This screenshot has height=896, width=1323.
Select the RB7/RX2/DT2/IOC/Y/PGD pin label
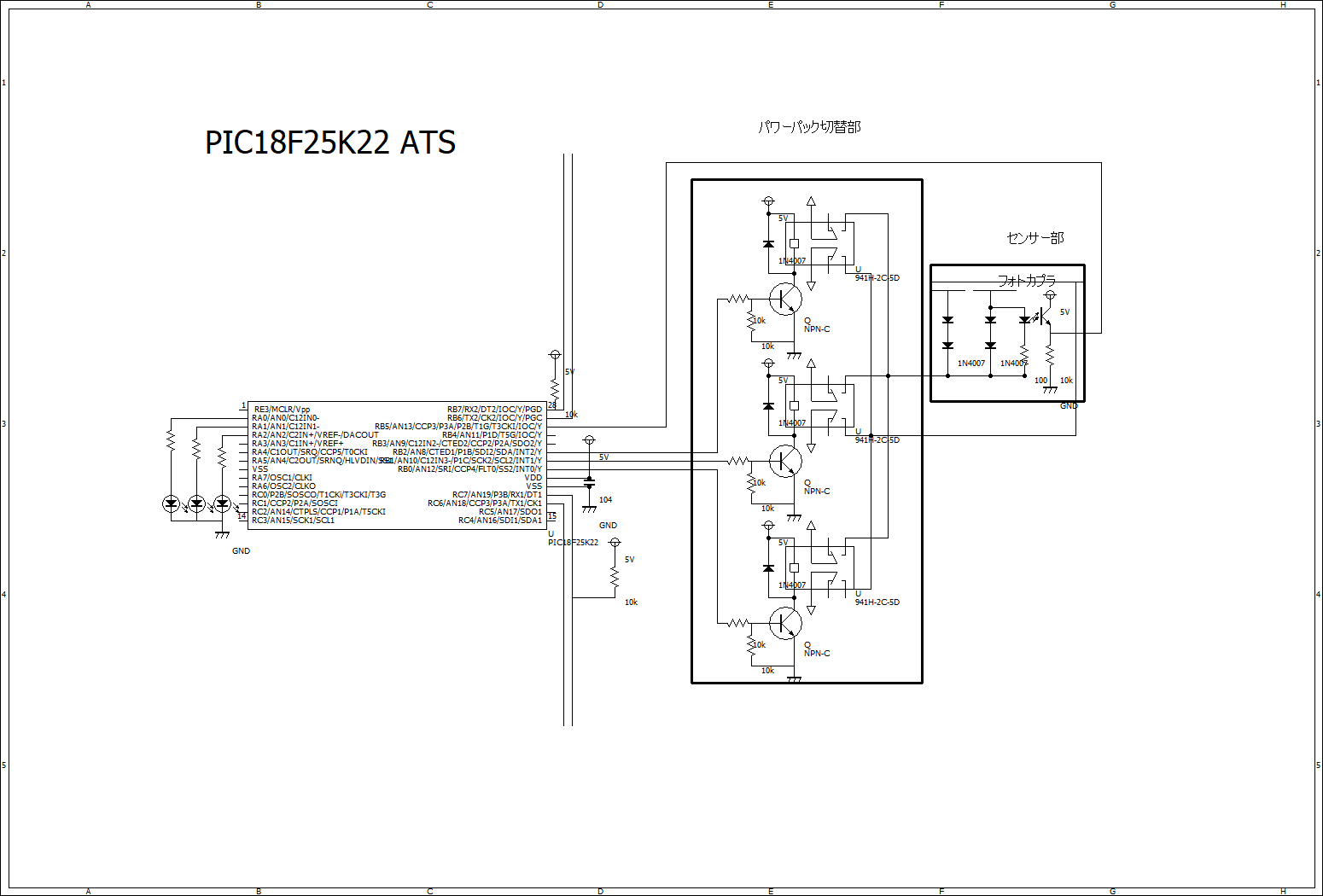pos(494,410)
